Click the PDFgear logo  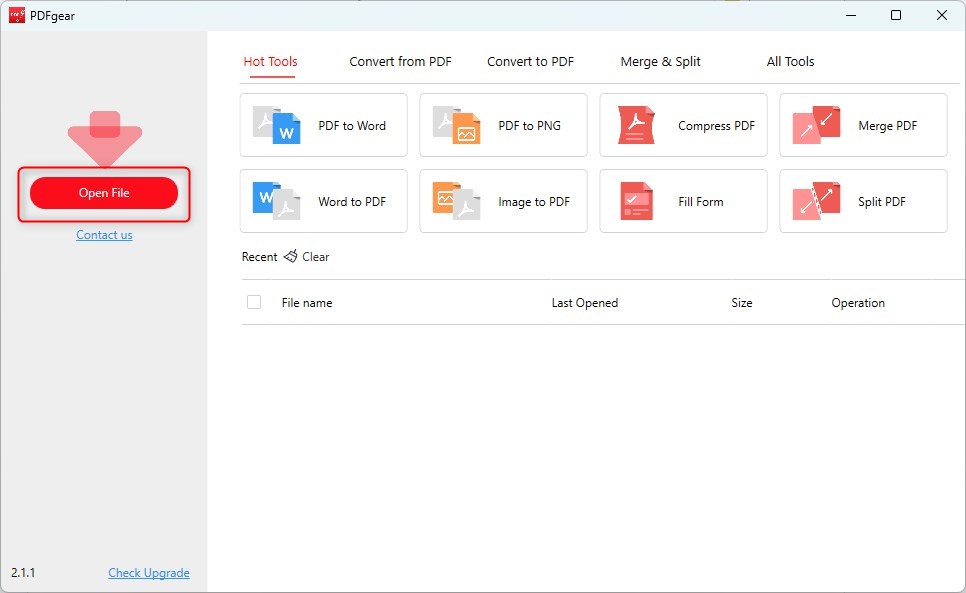click(18, 15)
